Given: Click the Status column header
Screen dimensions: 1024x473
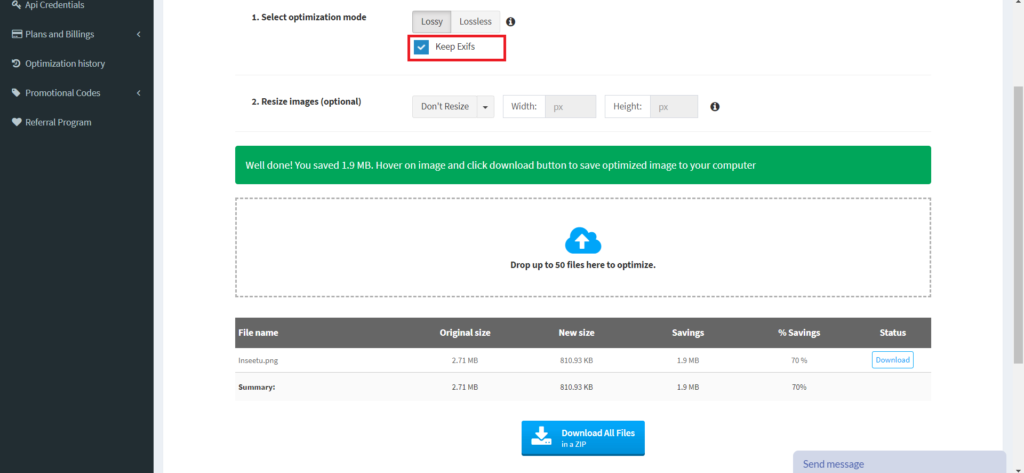Looking at the screenshot, I should pyautogui.click(x=892, y=333).
